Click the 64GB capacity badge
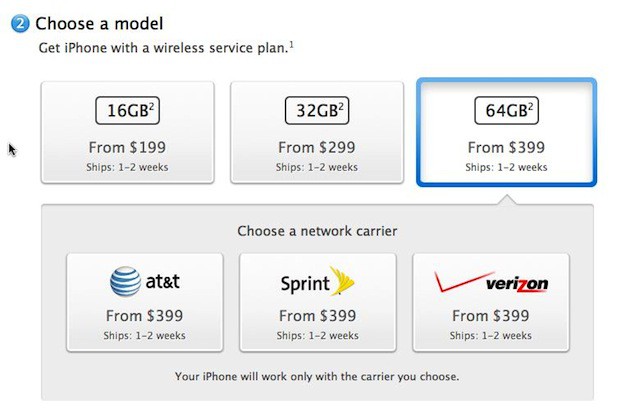 [x=507, y=109]
